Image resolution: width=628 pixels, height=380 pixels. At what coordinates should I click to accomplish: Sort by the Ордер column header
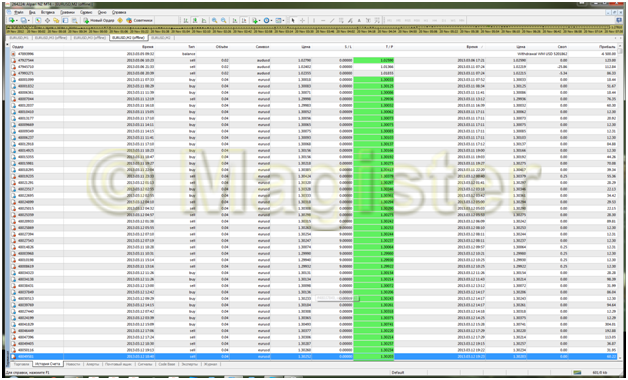pos(37,47)
